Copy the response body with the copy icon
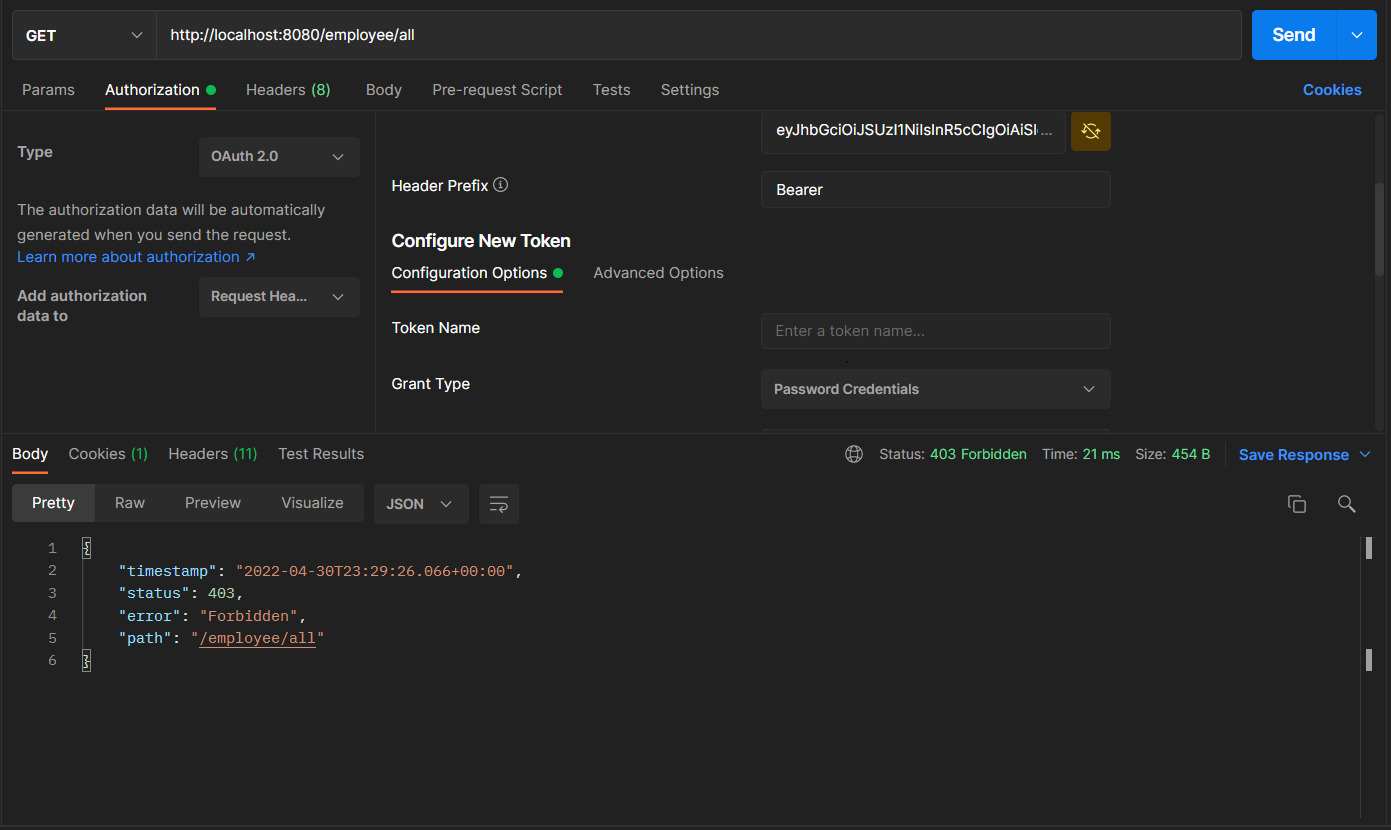This screenshot has width=1391, height=830. [1297, 504]
